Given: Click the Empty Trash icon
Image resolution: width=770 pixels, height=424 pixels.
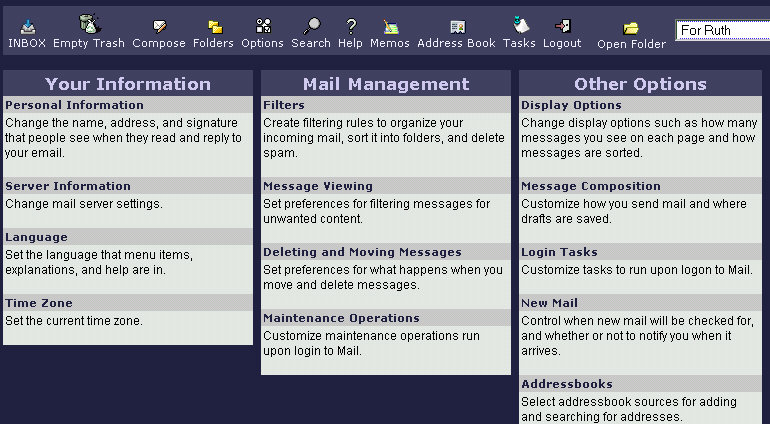Looking at the screenshot, I should 89,27.
